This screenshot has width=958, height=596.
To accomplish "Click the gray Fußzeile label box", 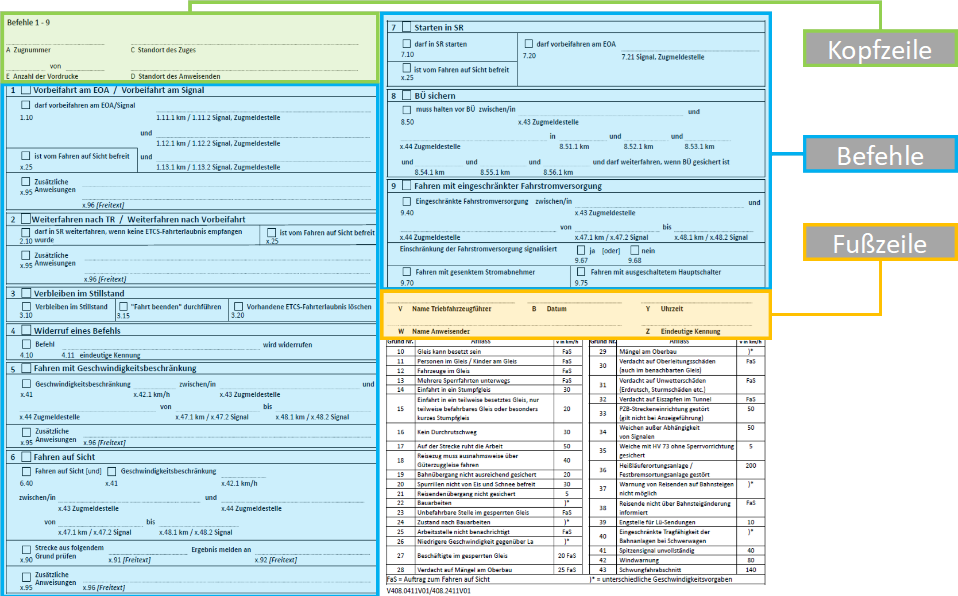I will coord(879,244).
